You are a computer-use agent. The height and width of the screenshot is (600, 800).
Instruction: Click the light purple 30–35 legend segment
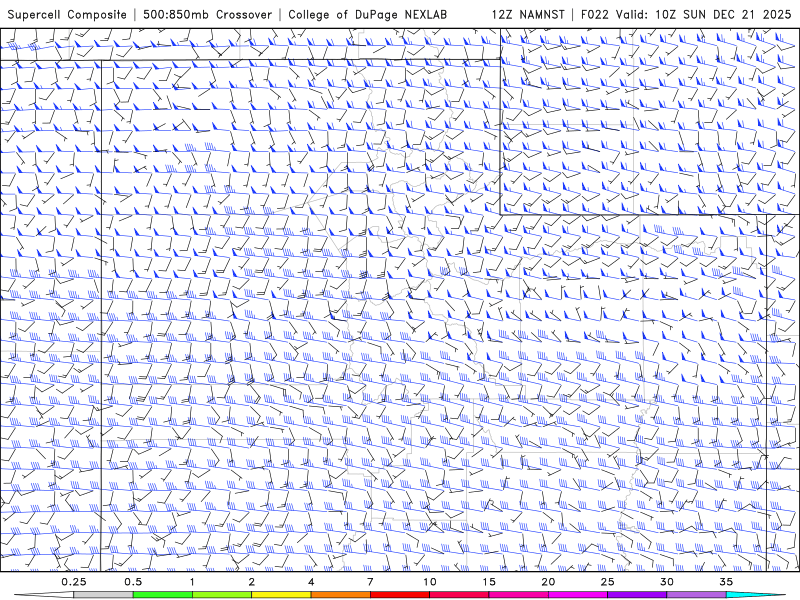[x=696, y=595]
